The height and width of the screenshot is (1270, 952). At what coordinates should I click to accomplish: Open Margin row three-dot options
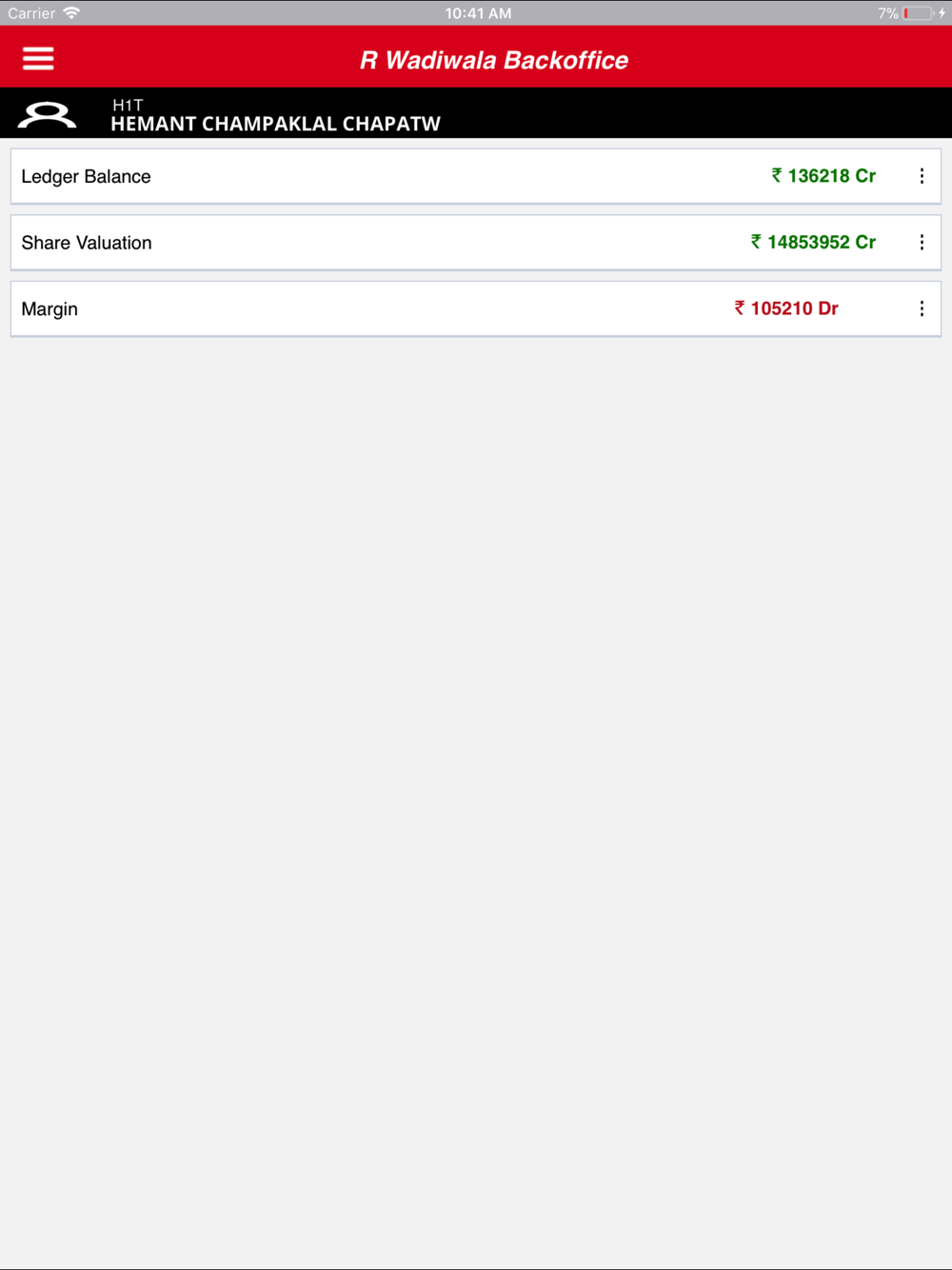(922, 308)
